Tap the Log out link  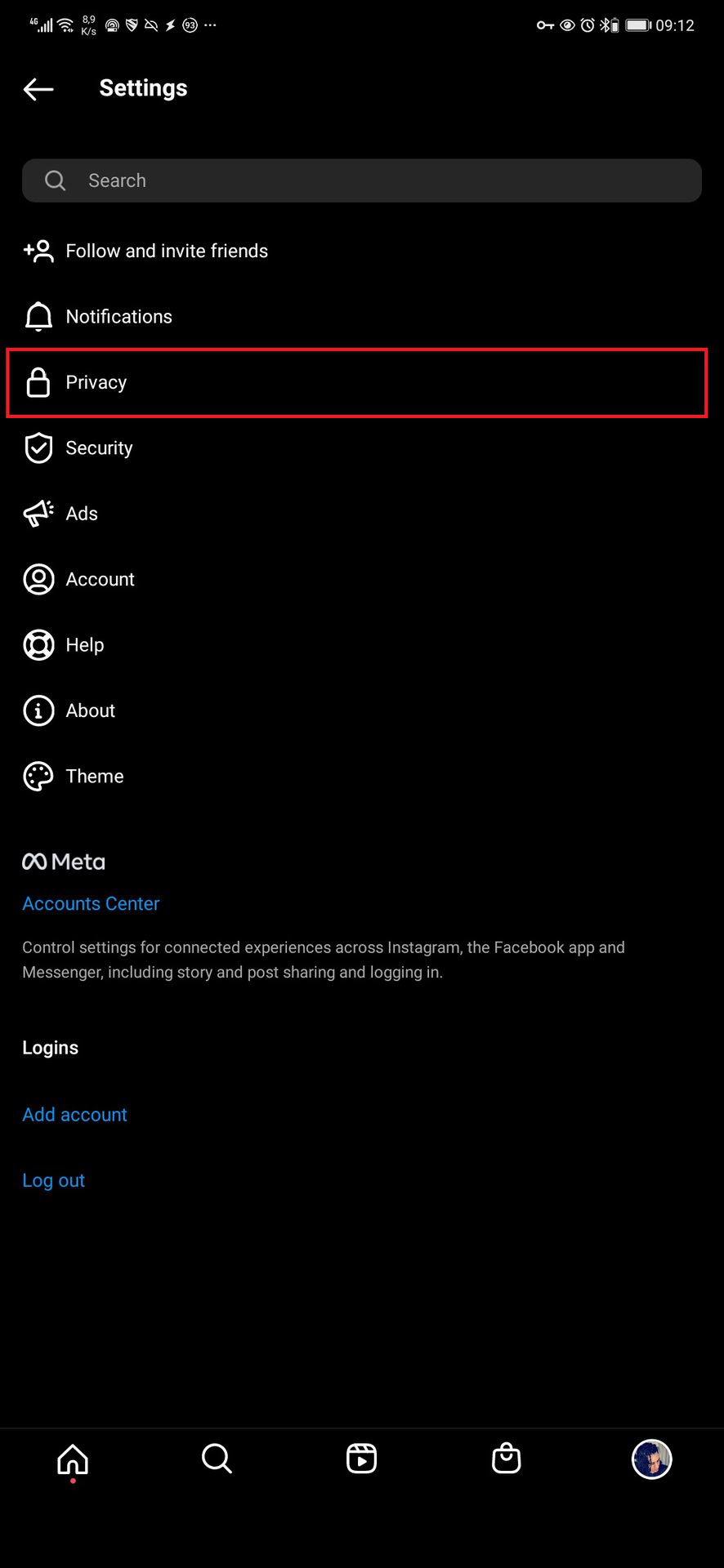point(53,1181)
